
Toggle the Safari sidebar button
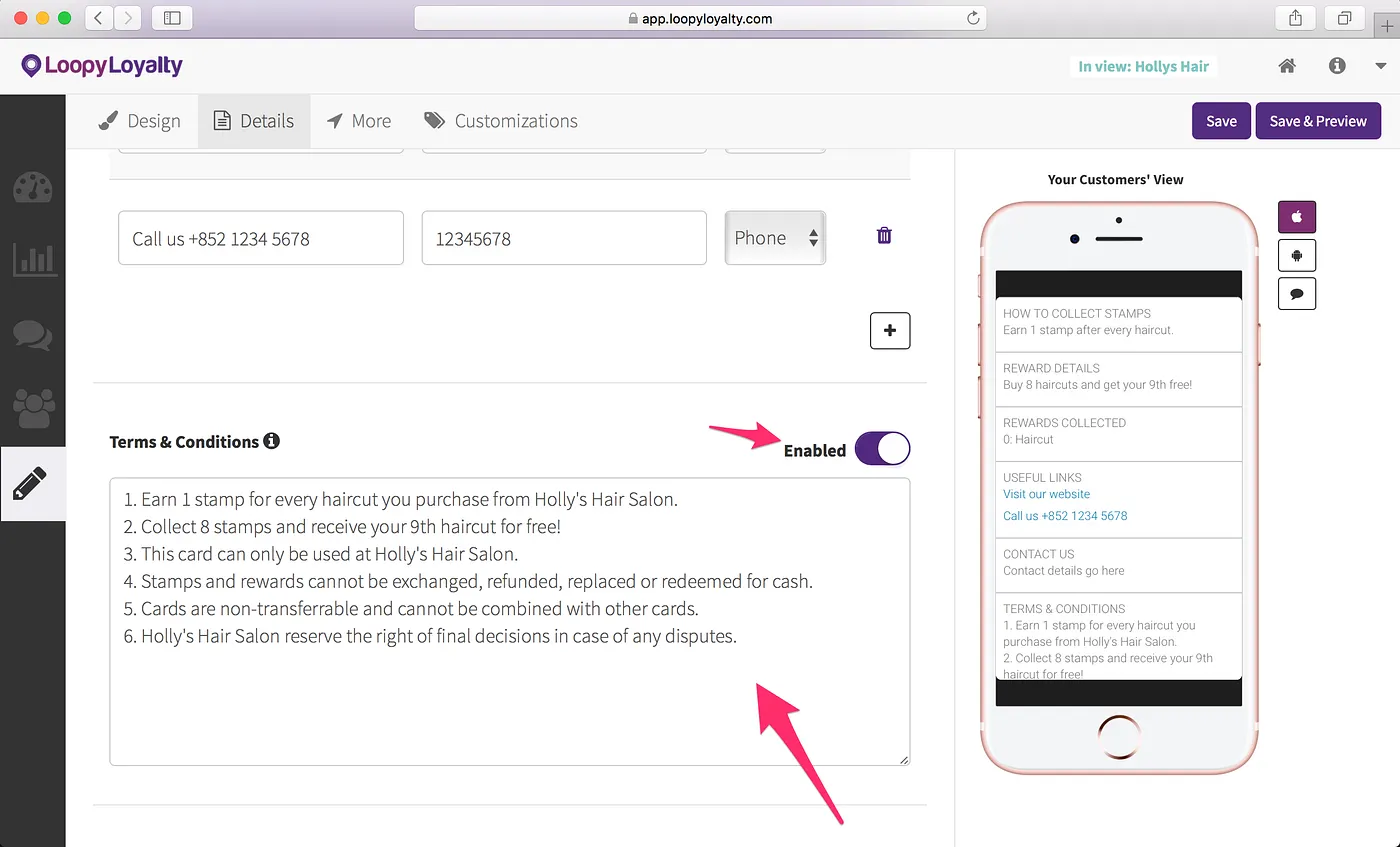tap(172, 18)
